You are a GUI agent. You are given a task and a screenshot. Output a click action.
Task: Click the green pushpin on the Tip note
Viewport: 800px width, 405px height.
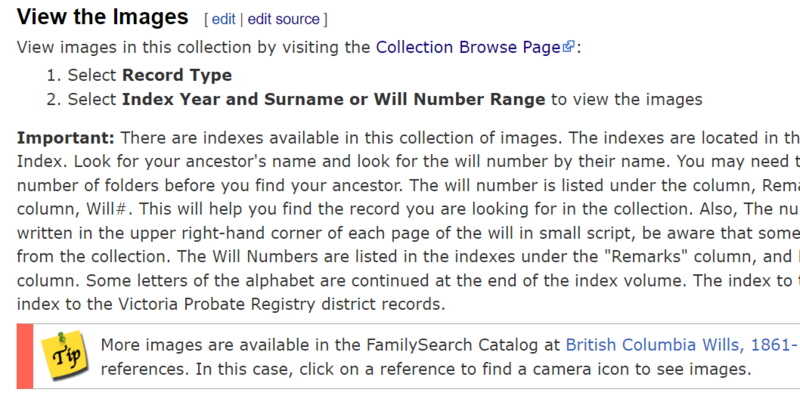point(63,337)
